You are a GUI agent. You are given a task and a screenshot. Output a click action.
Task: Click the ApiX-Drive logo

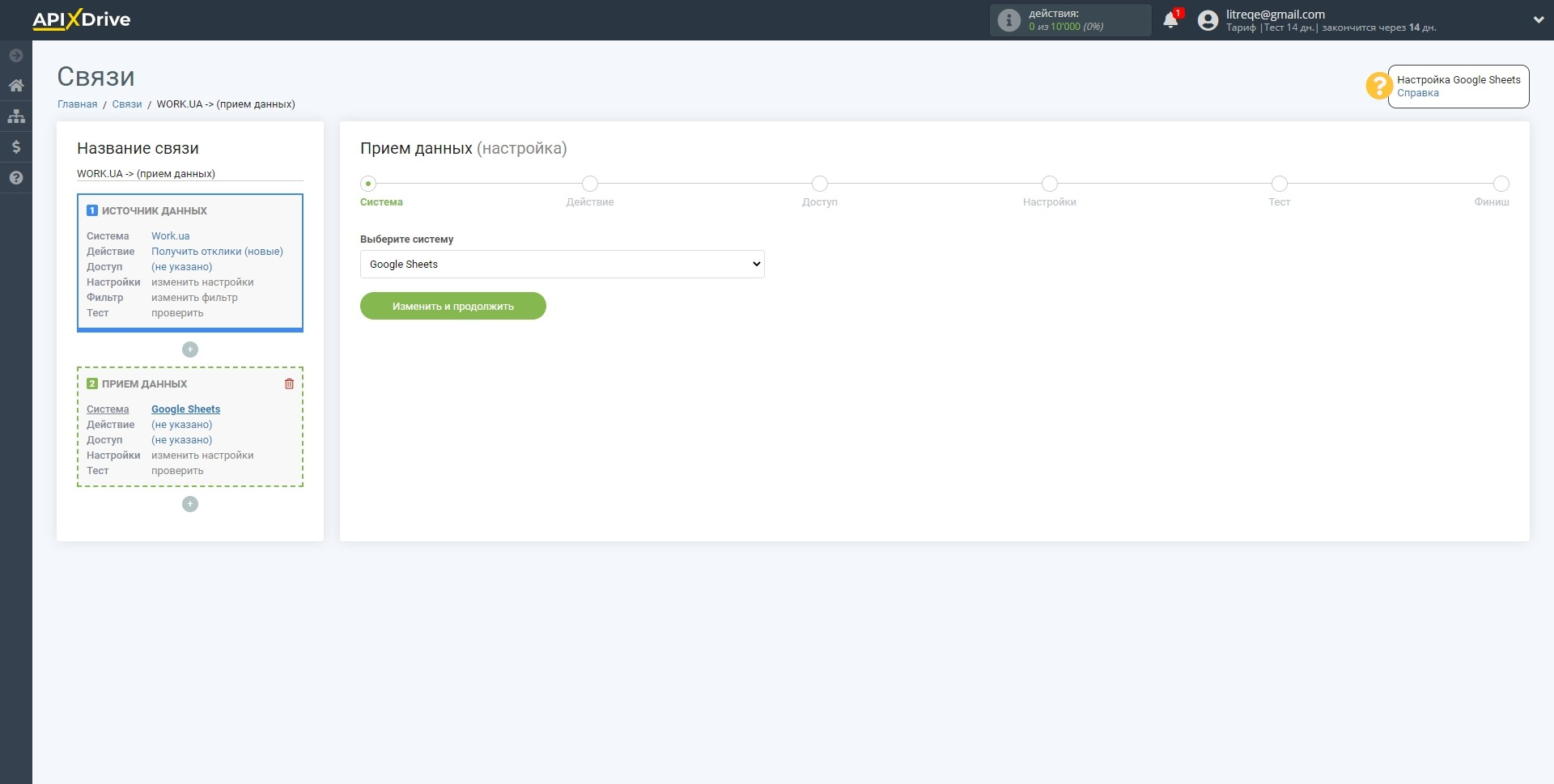(x=81, y=19)
